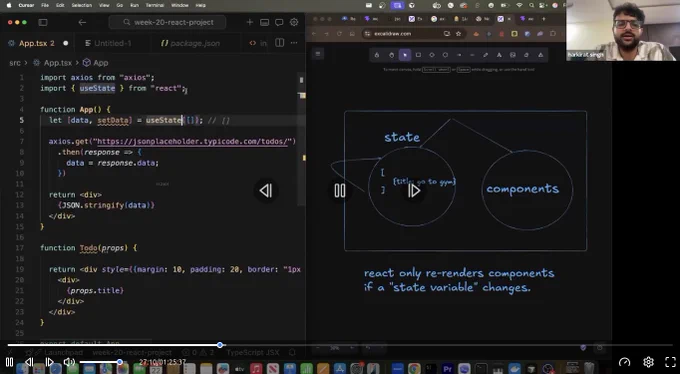
Task: Toggle the bottom panel layout icon in Cursor
Action: (265, 22)
